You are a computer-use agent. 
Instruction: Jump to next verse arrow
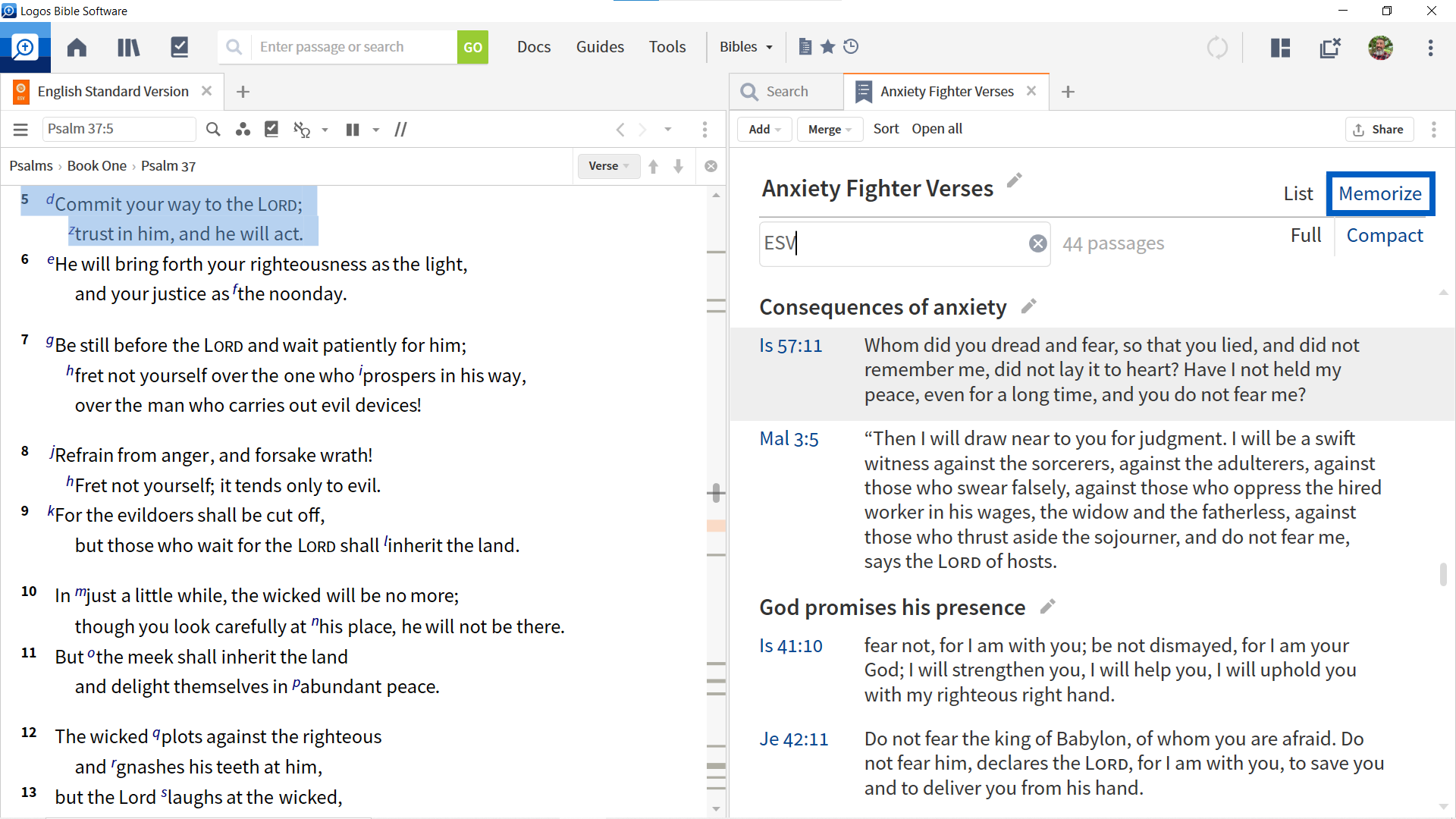point(678,166)
